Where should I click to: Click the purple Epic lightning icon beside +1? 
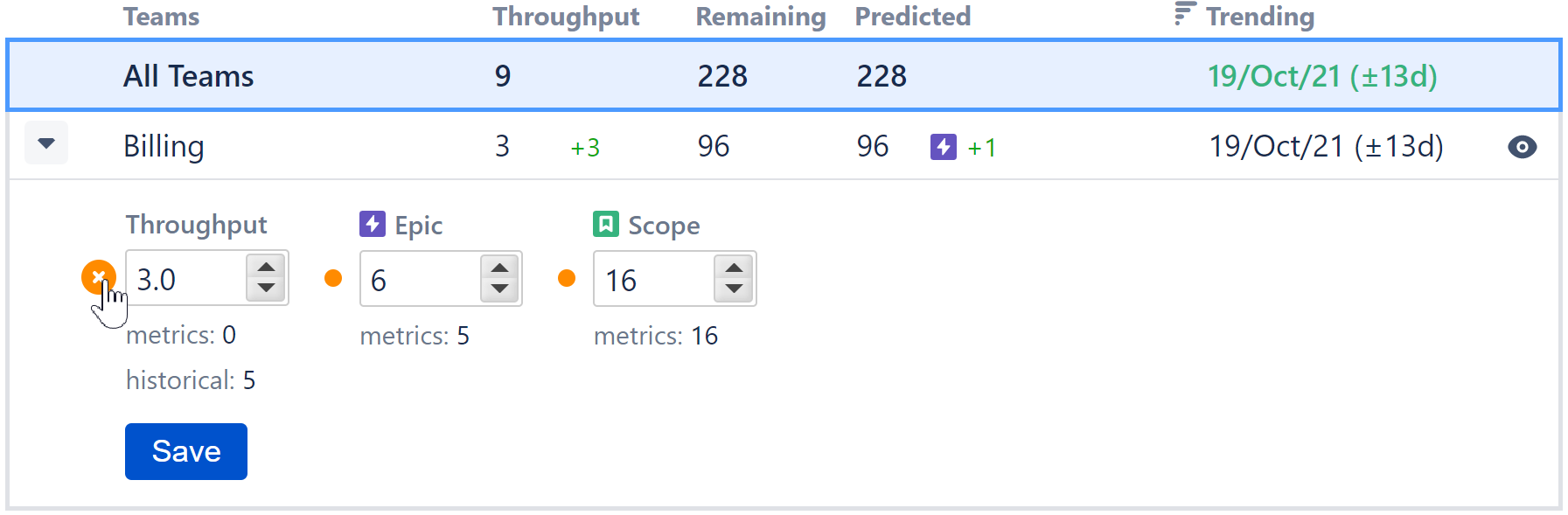click(943, 147)
